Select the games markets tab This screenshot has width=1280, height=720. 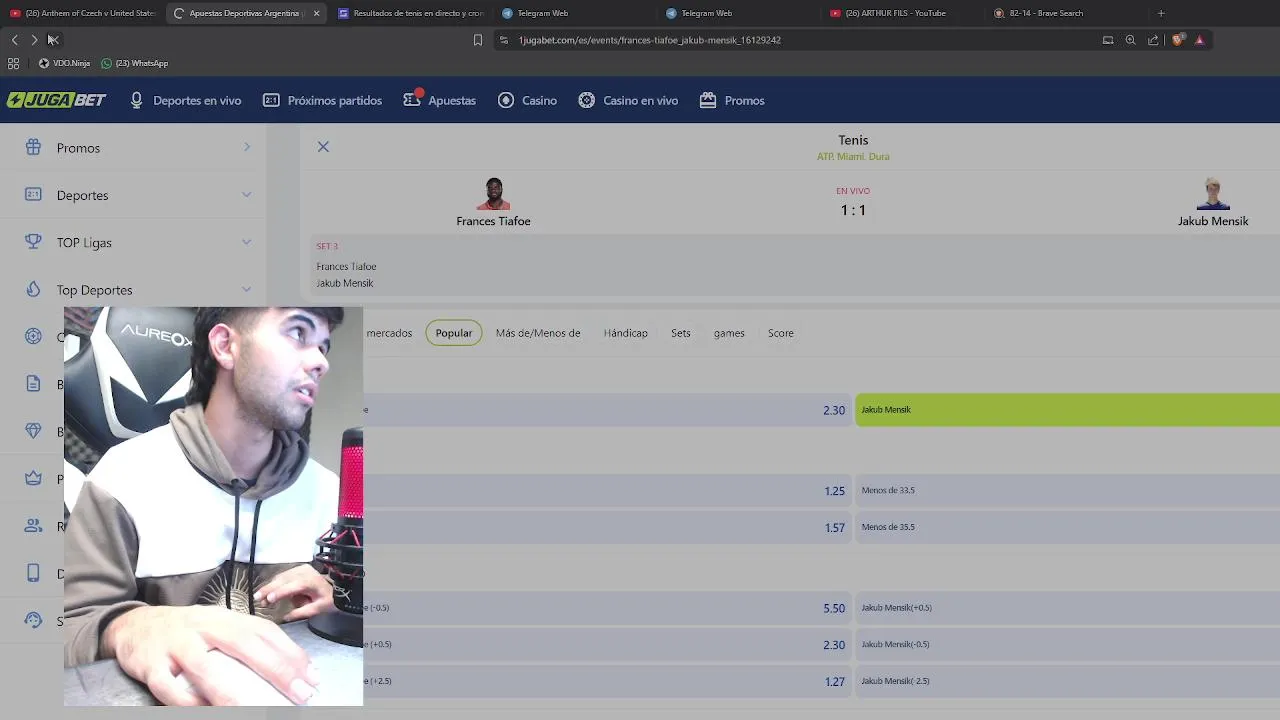click(729, 333)
